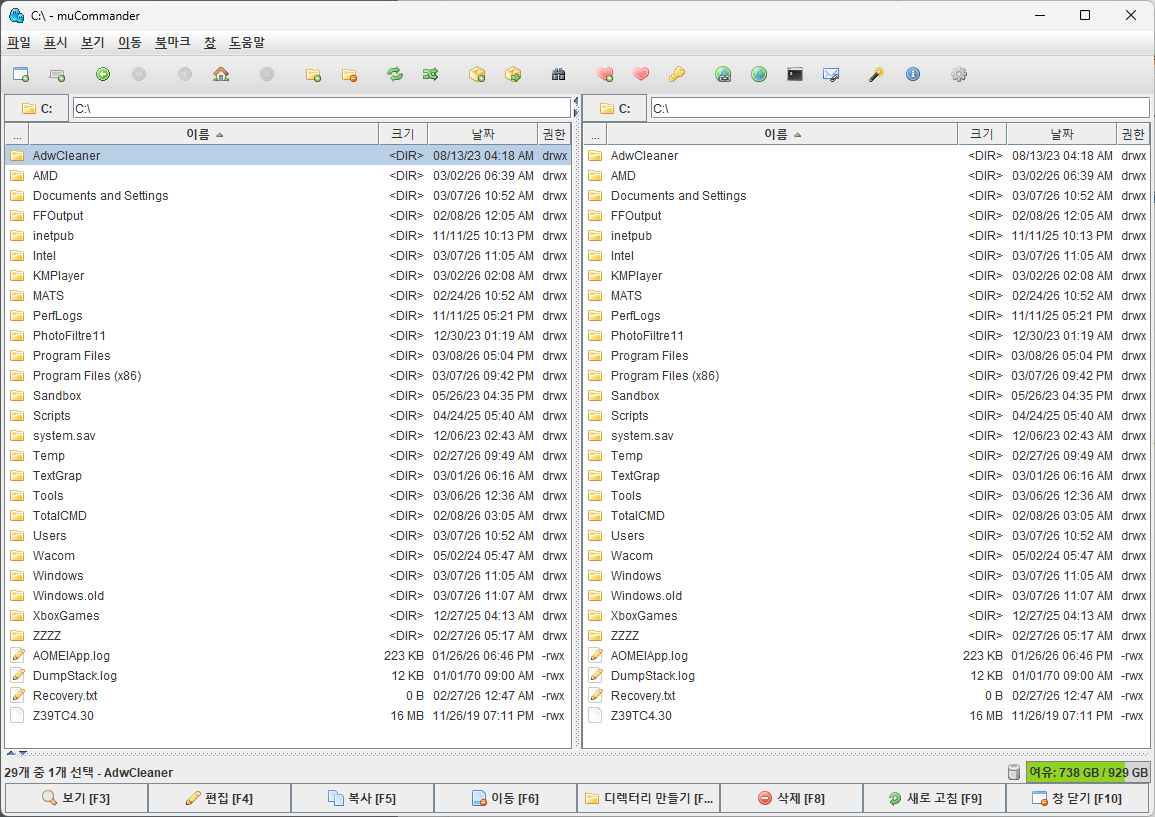Open the 도움말 menu
Screen dimensions: 1155x817
[247, 43]
